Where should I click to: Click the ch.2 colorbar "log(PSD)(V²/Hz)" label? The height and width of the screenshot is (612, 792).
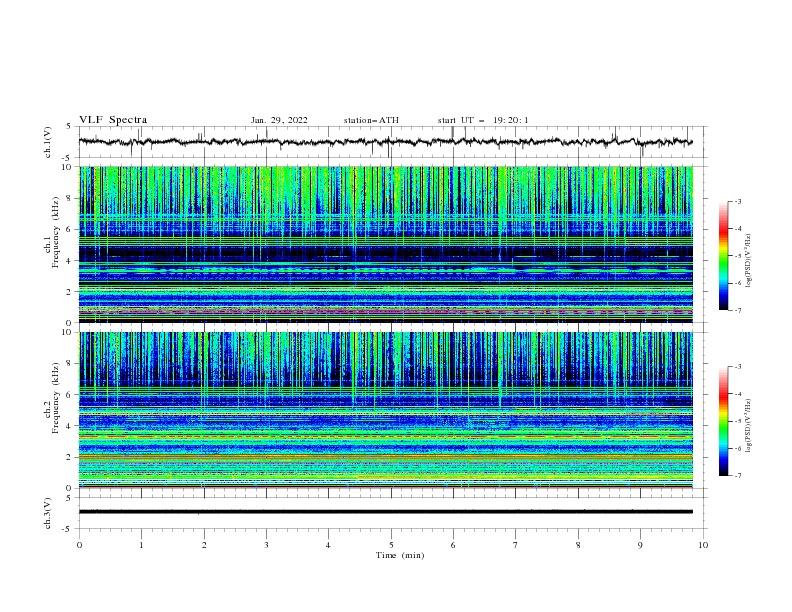[x=748, y=425]
